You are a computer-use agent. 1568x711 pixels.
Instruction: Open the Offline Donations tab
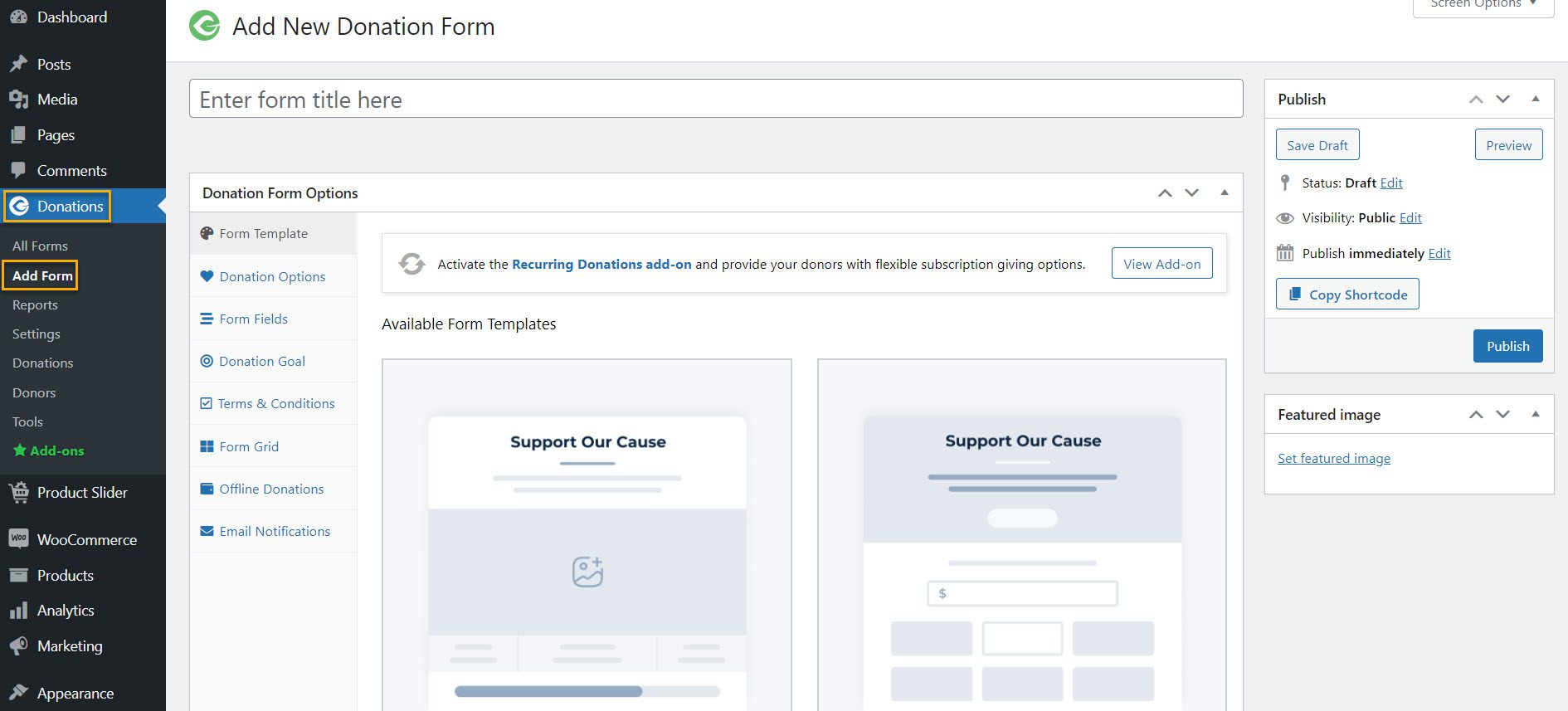[x=273, y=489]
